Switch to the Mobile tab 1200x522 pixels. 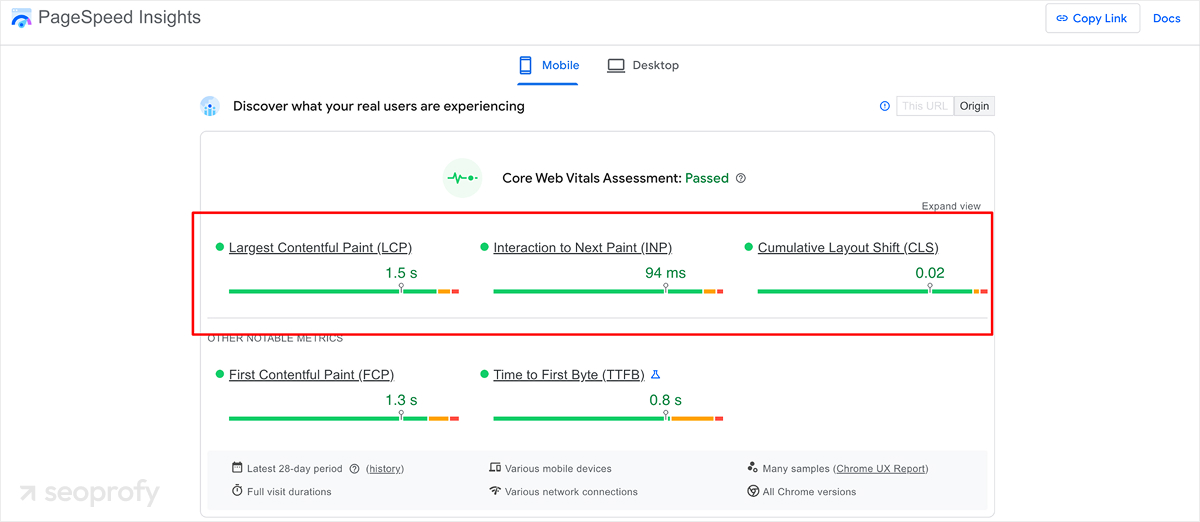pos(547,65)
